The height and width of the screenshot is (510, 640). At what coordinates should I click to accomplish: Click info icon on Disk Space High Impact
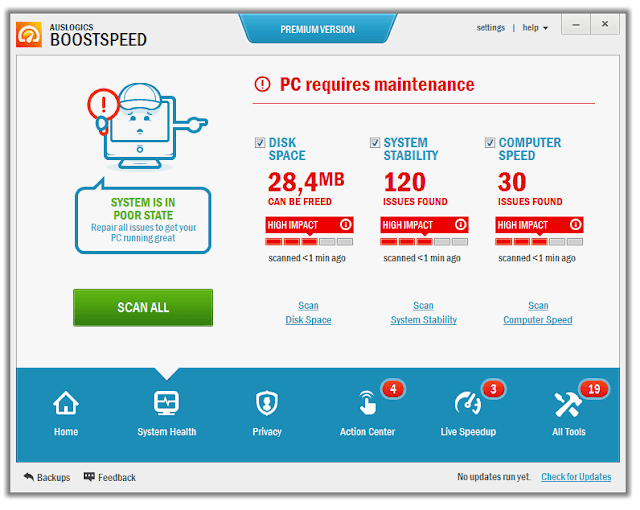pyautogui.click(x=345, y=224)
